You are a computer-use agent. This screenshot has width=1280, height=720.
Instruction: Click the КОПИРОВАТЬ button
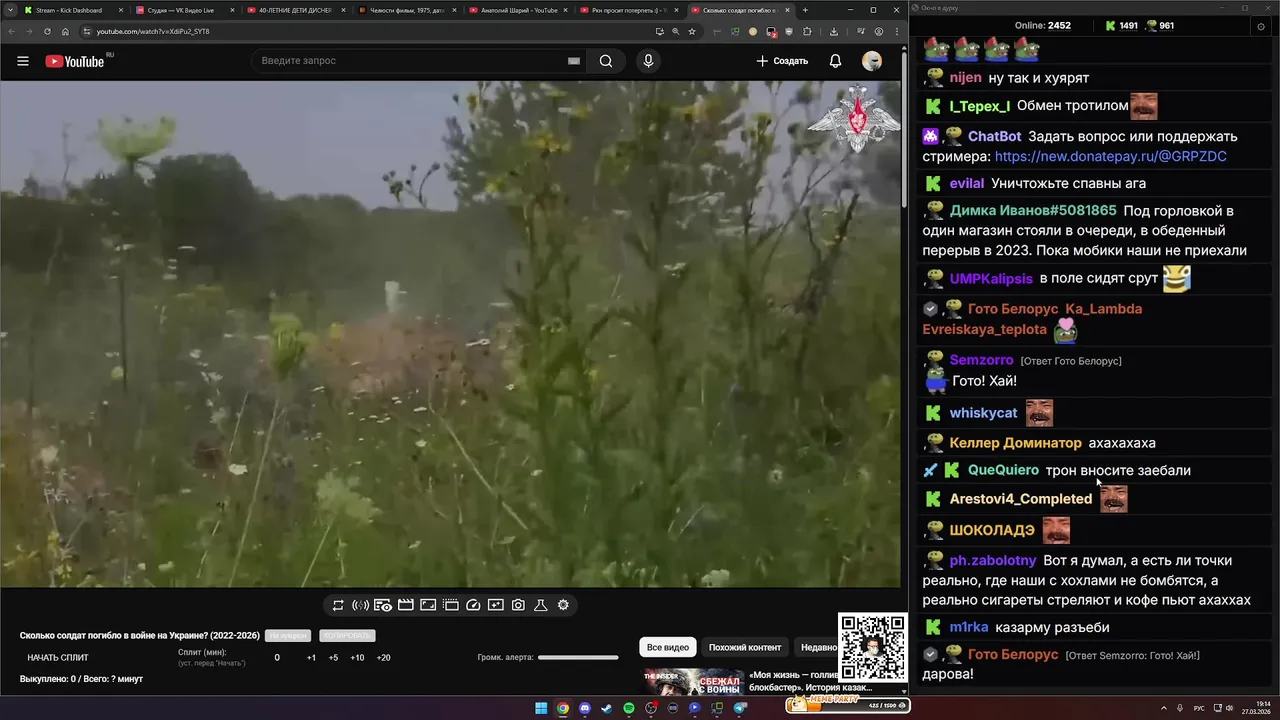click(347, 636)
